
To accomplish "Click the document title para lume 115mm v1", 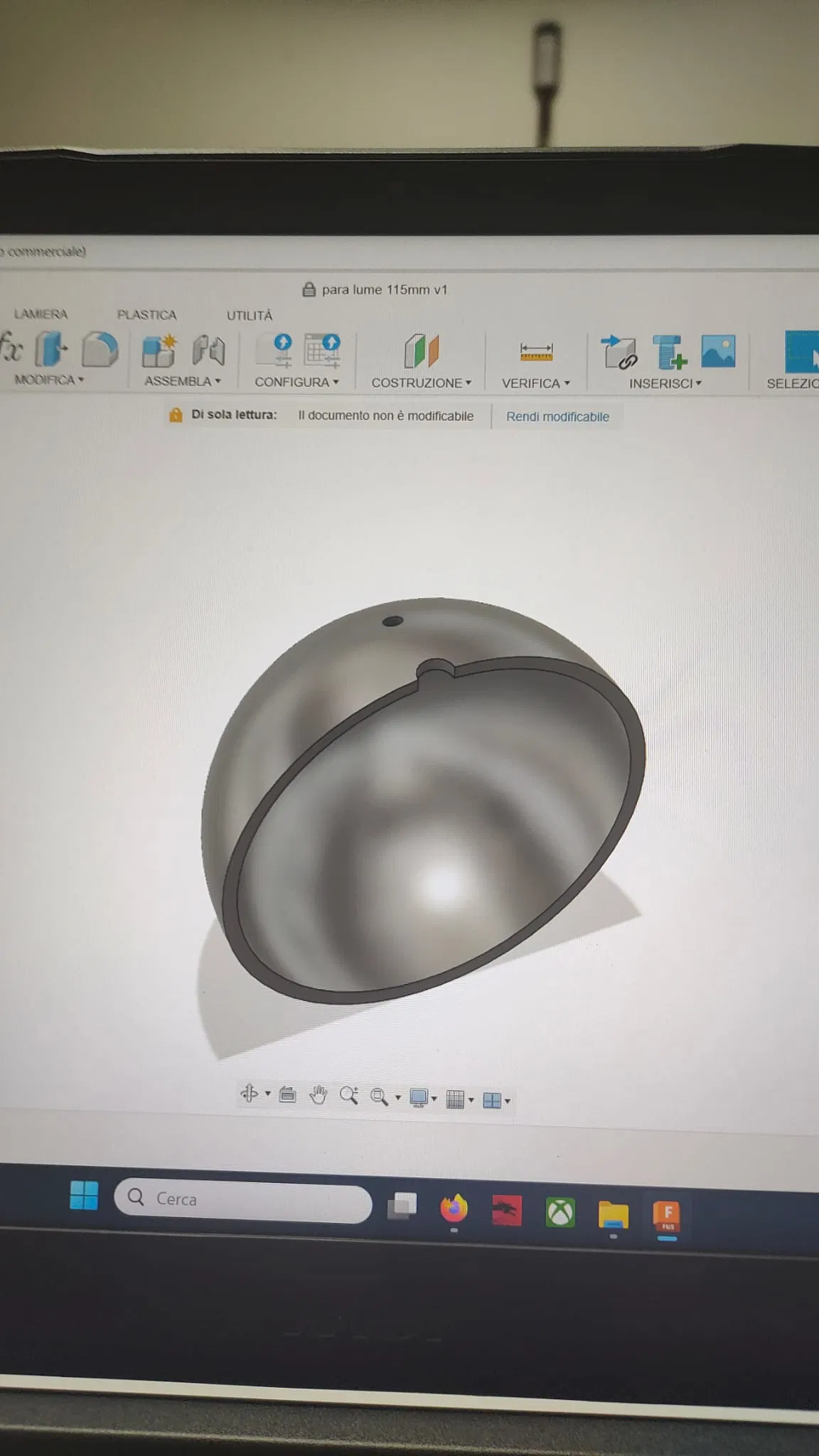I will [385, 289].
